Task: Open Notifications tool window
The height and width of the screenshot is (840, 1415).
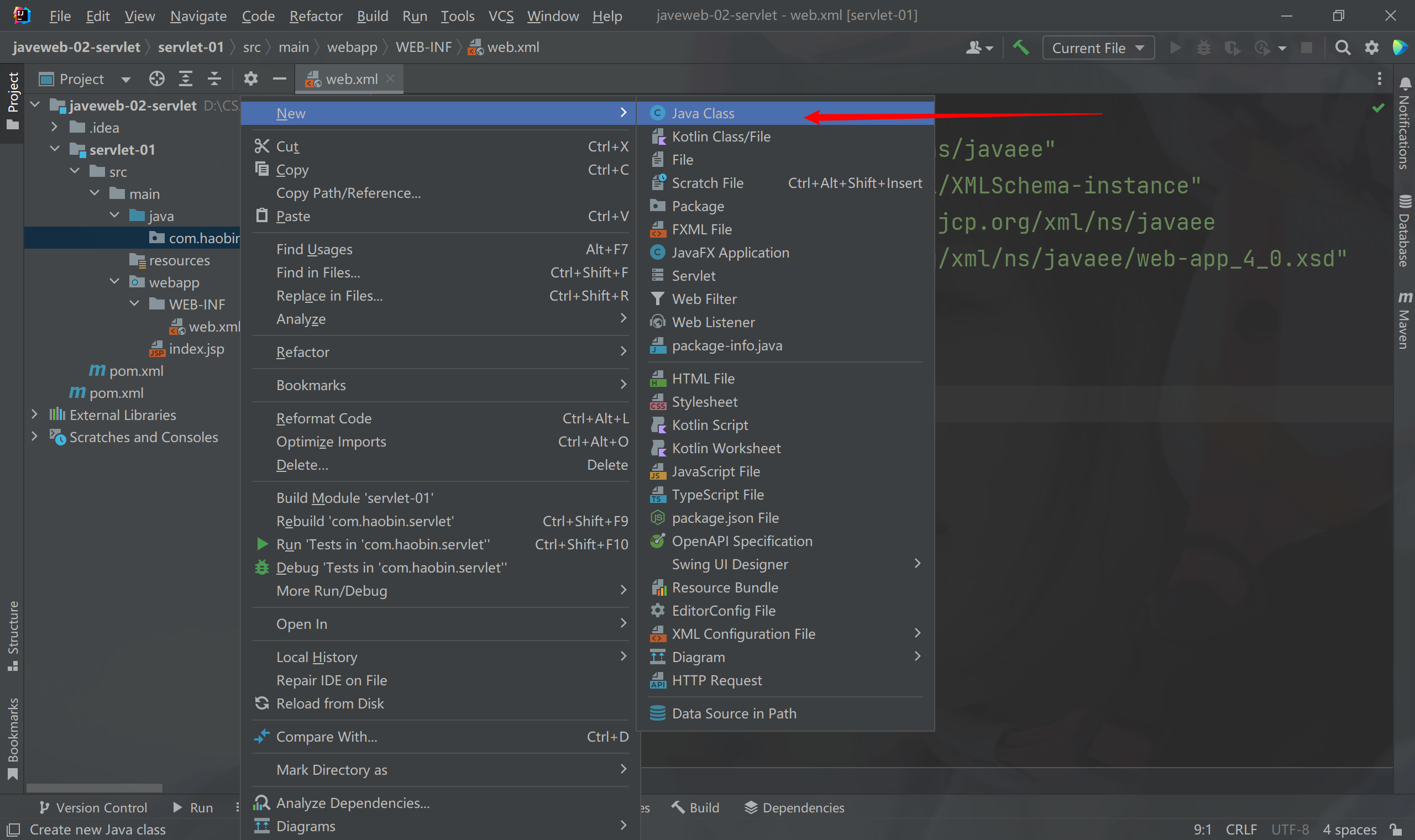Action: [x=1404, y=122]
